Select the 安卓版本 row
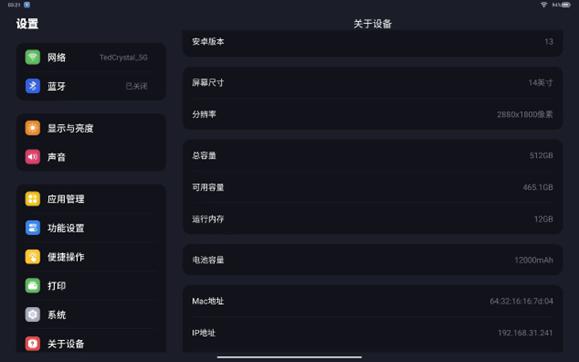 coord(373,42)
